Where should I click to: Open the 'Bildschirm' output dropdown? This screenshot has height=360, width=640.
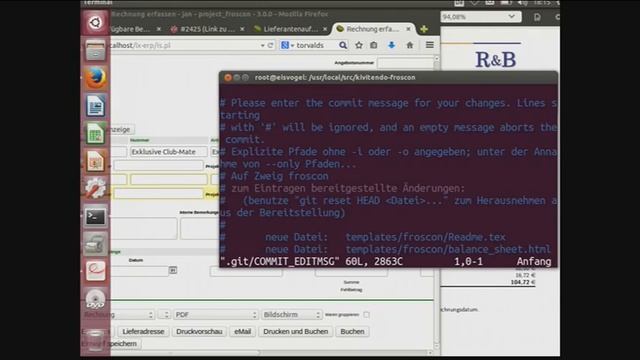pyautogui.click(x=291, y=315)
